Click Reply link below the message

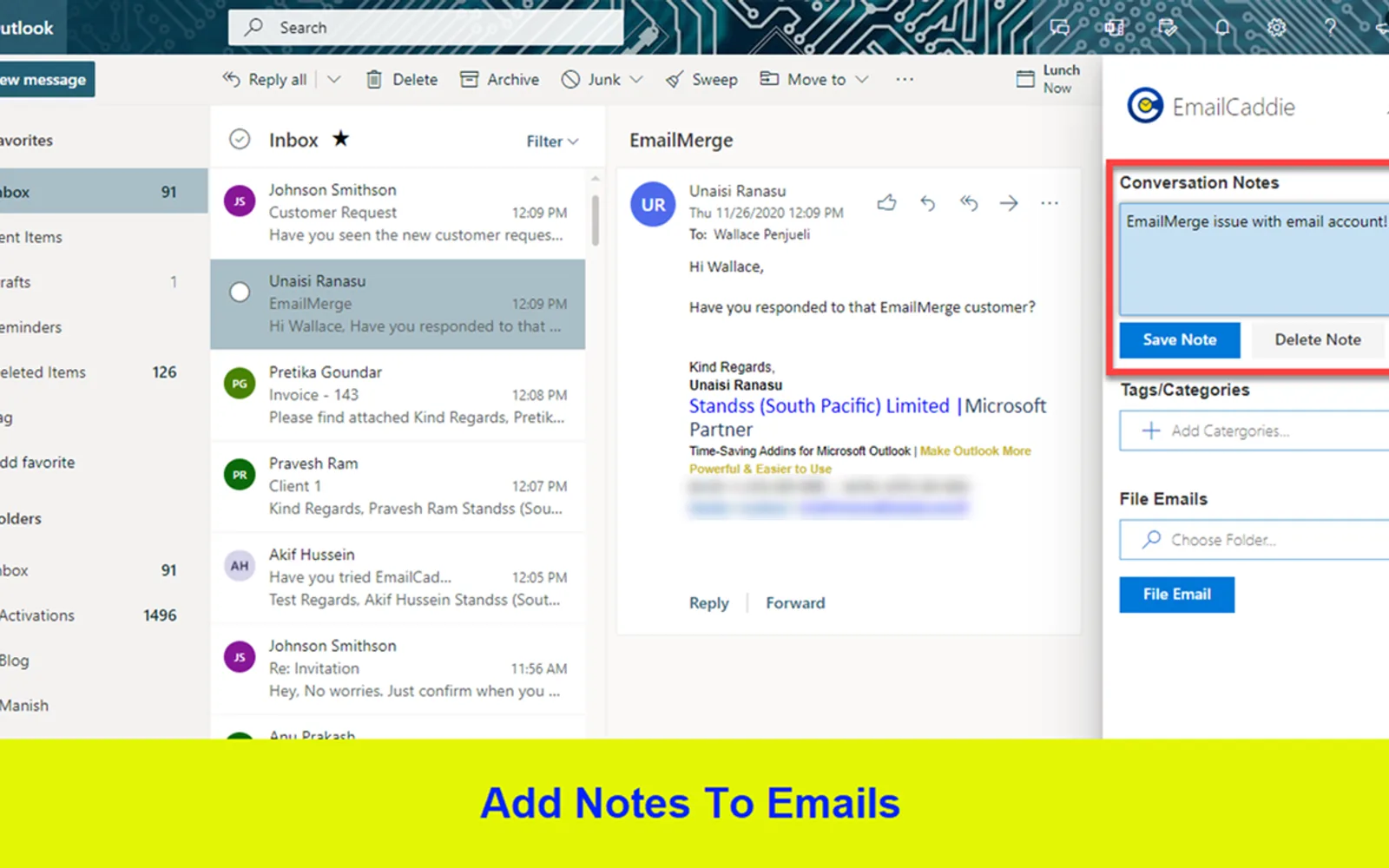(709, 603)
